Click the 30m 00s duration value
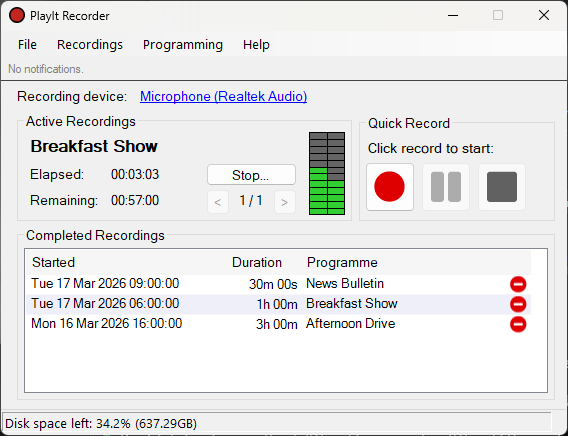The width and height of the screenshot is (568, 436). pyautogui.click(x=273, y=284)
